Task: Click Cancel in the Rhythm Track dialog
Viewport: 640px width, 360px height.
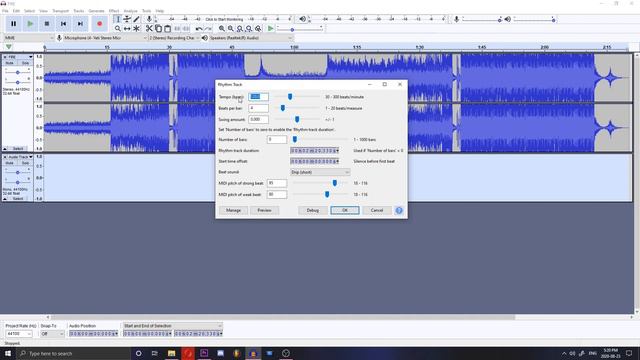Action: tap(377, 210)
